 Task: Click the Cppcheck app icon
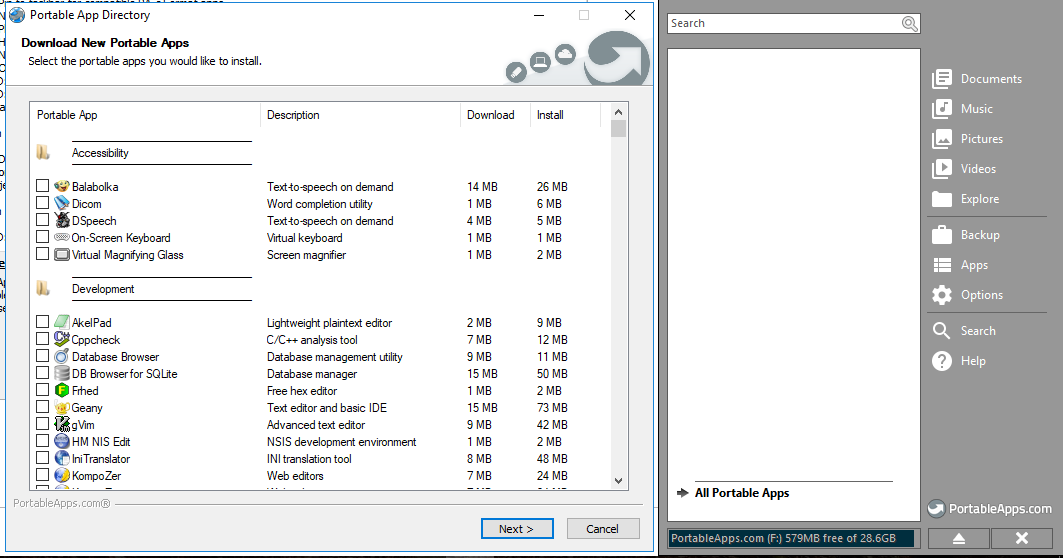(x=62, y=338)
